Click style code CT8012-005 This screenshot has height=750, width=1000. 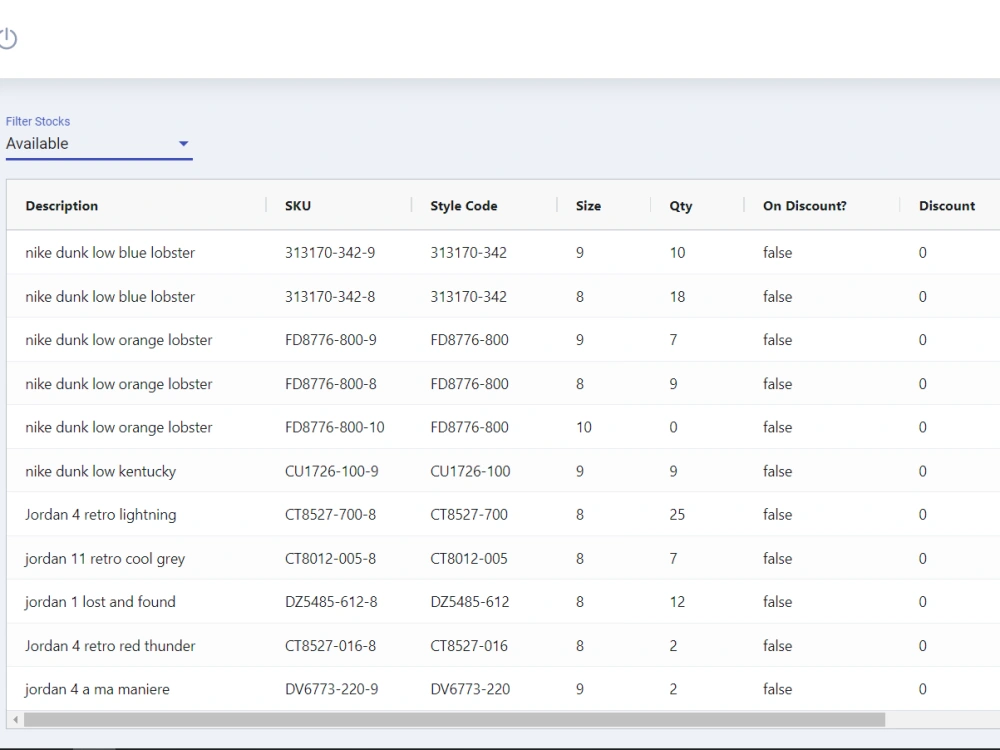pyautogui.click(x=469, y=559)
